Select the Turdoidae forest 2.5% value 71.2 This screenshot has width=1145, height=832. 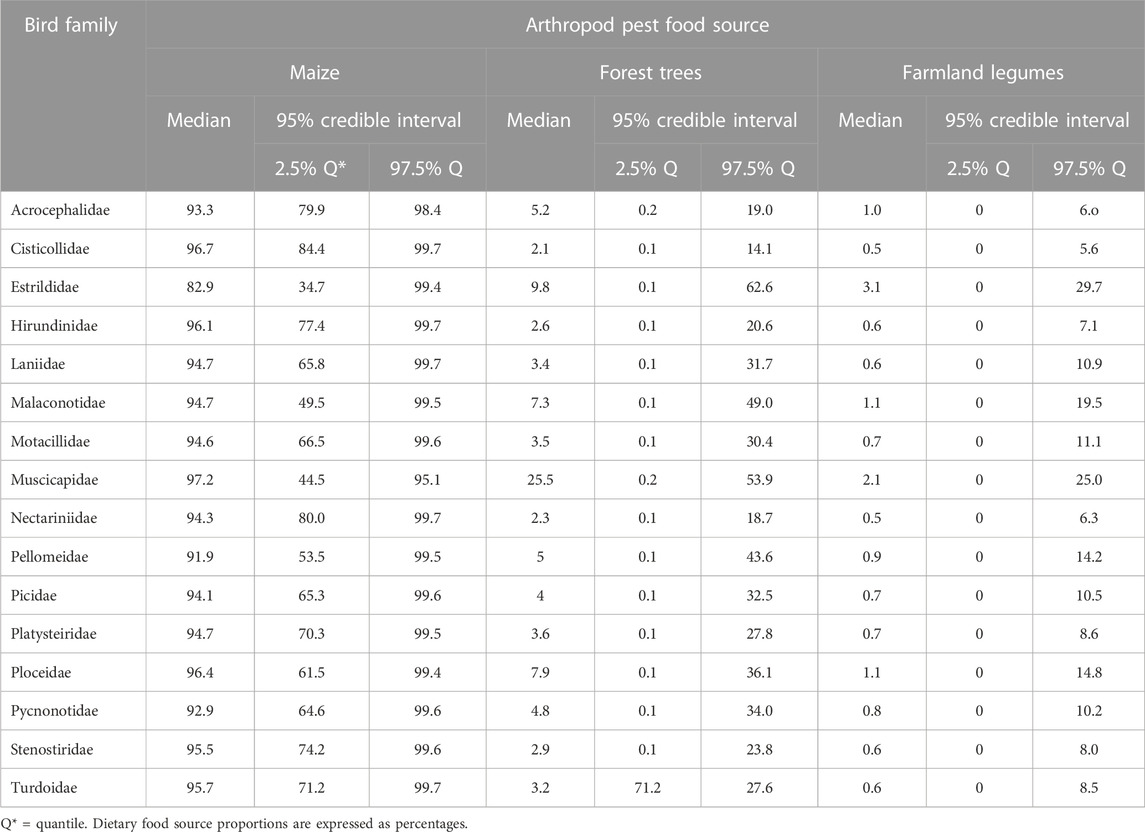click(647, 788)
